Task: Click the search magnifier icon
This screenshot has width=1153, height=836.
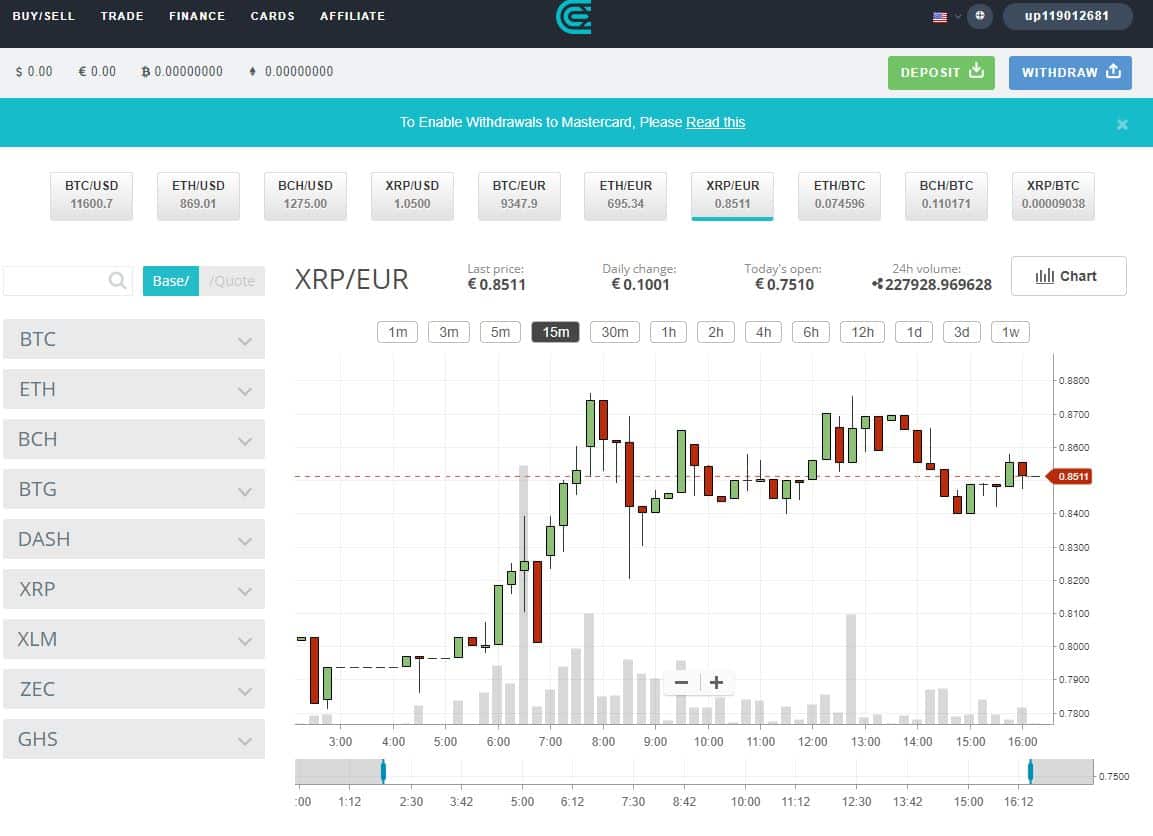Action: (117, 281)
